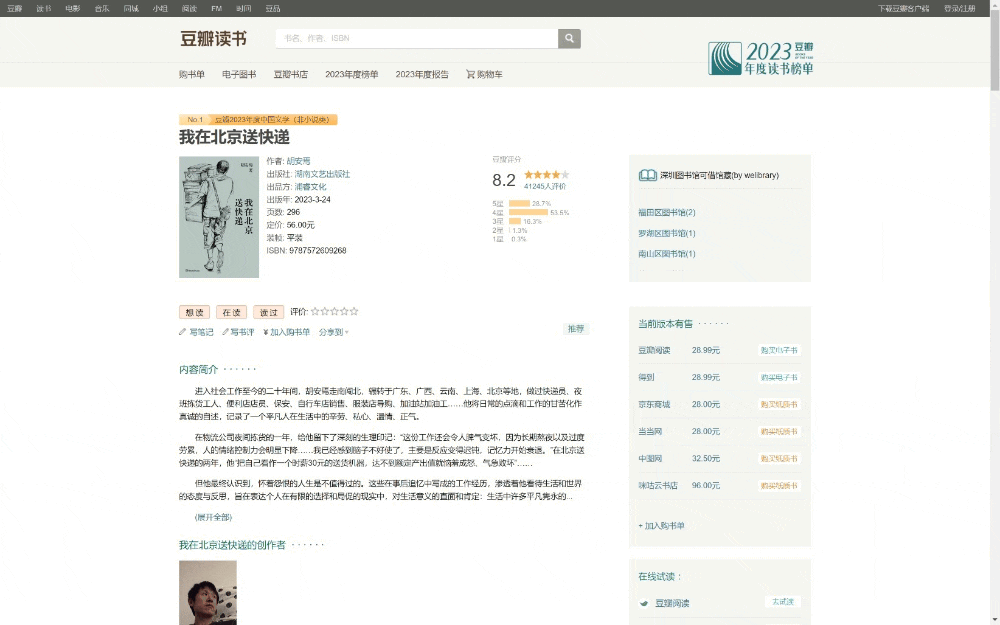Image resolution: width=1000 pixels, height=625 pixels.
Task: Click the 购买纸质书 button for 京东商城
Action: tap(779, 404)
